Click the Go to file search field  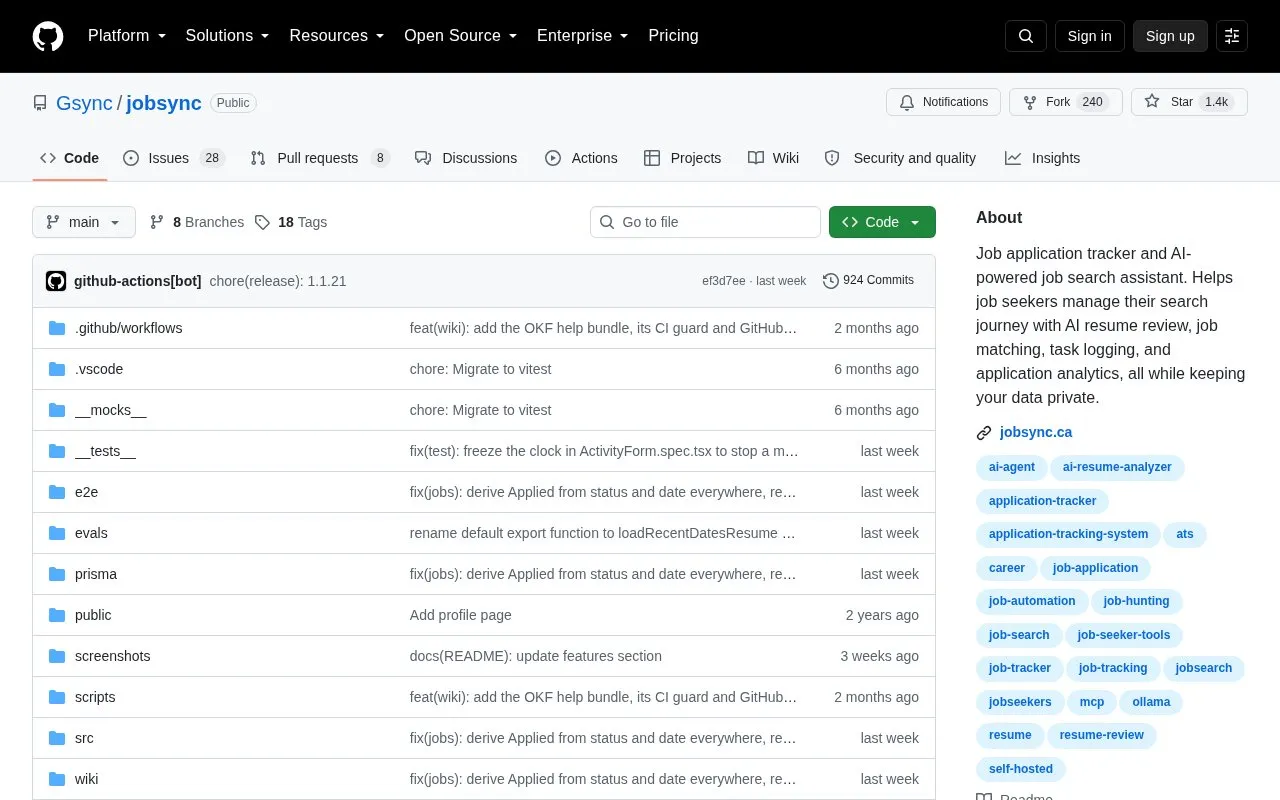coord(705,222)
